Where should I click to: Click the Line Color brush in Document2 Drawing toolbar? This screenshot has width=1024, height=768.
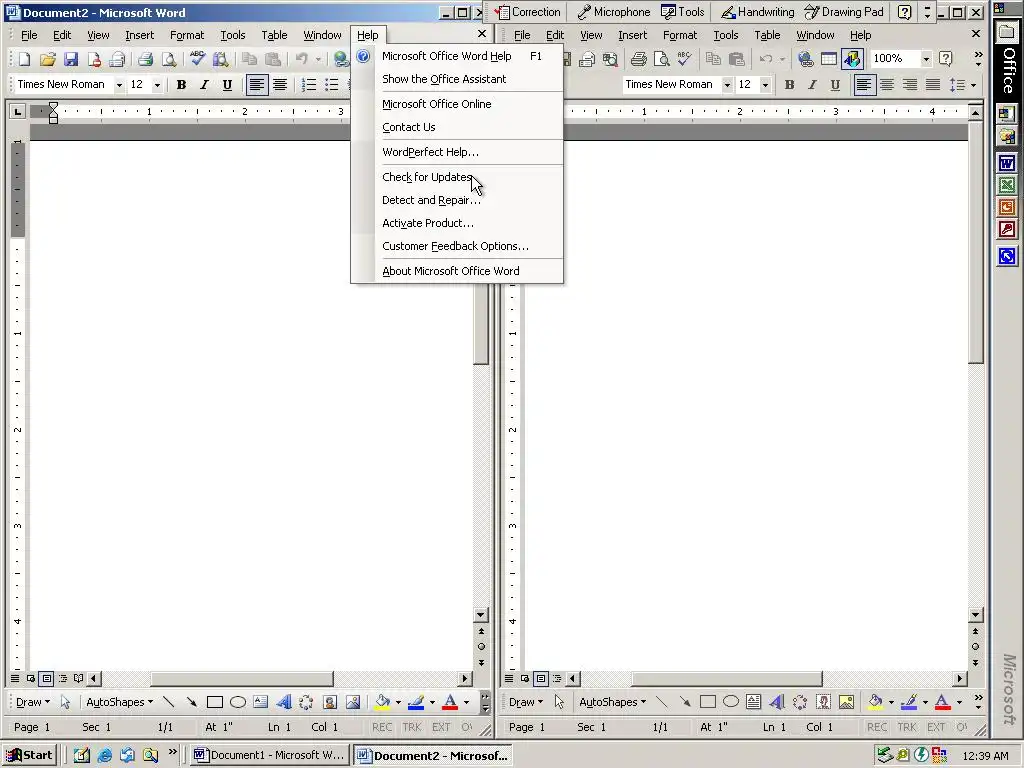point(416,702)
